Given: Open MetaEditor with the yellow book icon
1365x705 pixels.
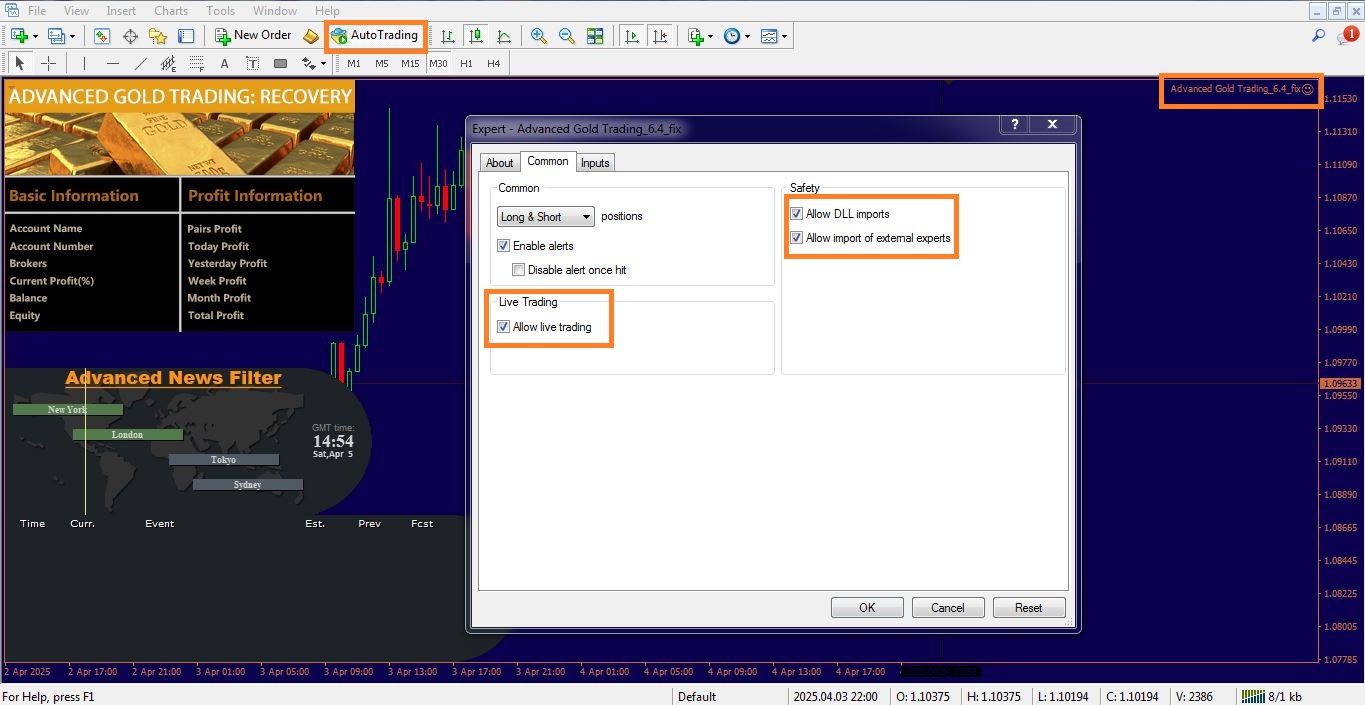Looking at the screenshot, I should tap(311, 36).
